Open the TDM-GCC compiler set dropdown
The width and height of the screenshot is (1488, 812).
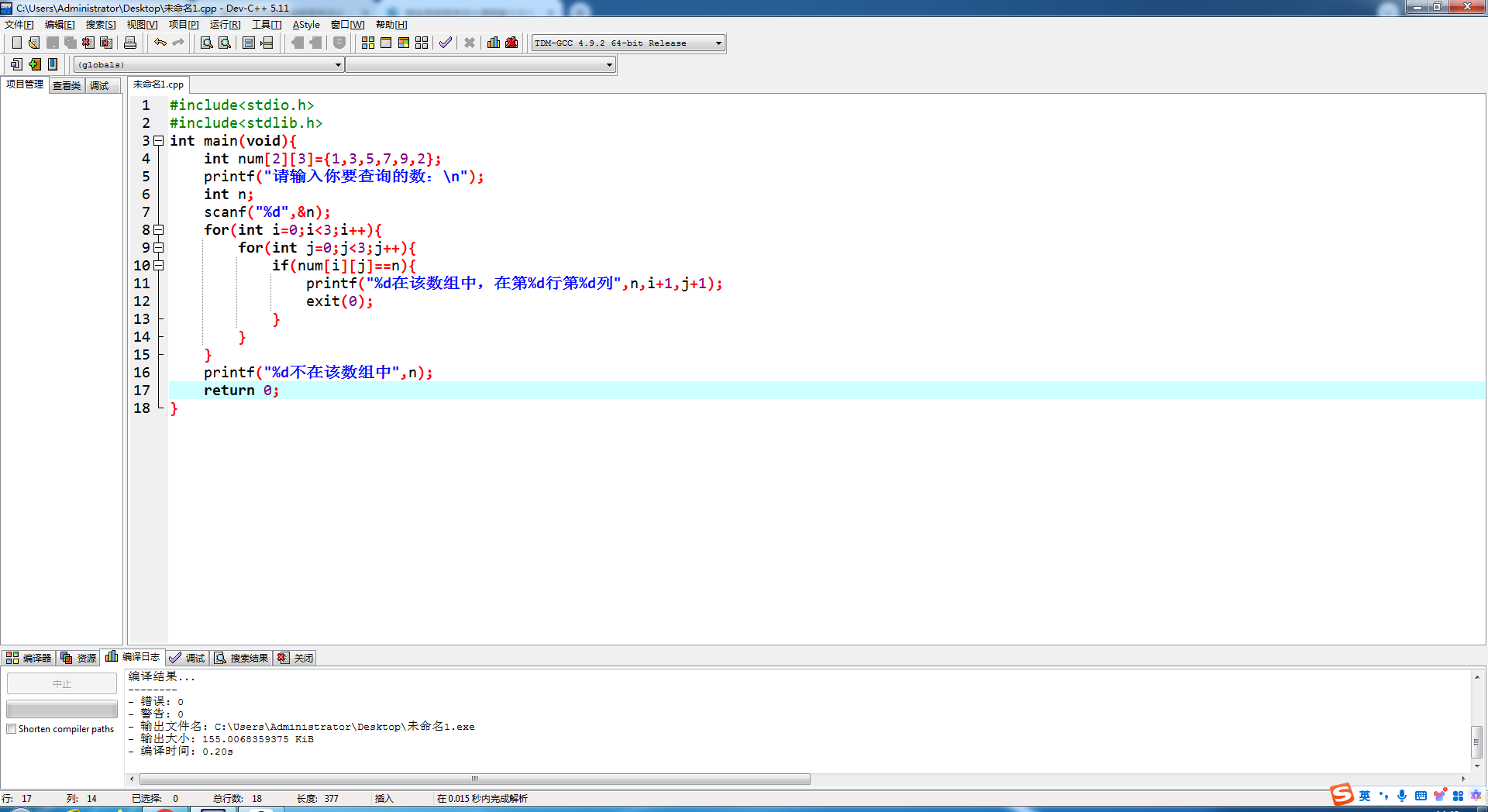point(718,43)
